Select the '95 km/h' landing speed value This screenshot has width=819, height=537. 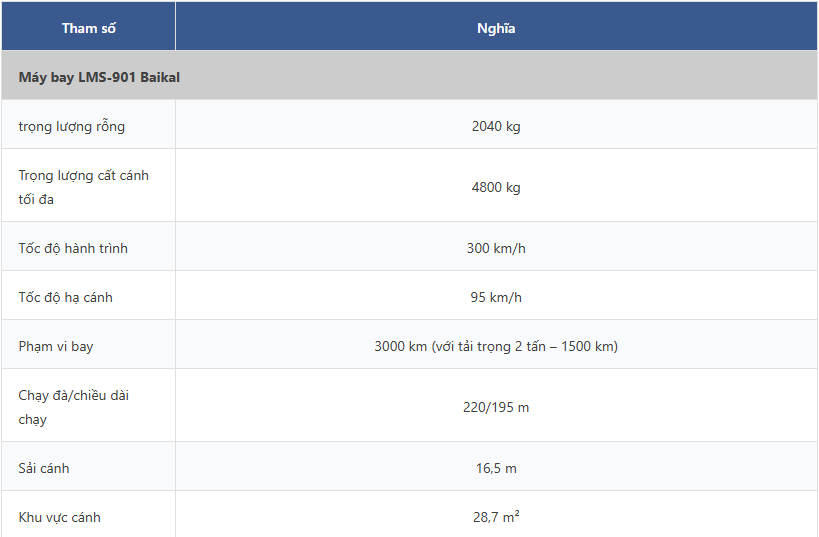pyautogui.click(x=496, y=297)
